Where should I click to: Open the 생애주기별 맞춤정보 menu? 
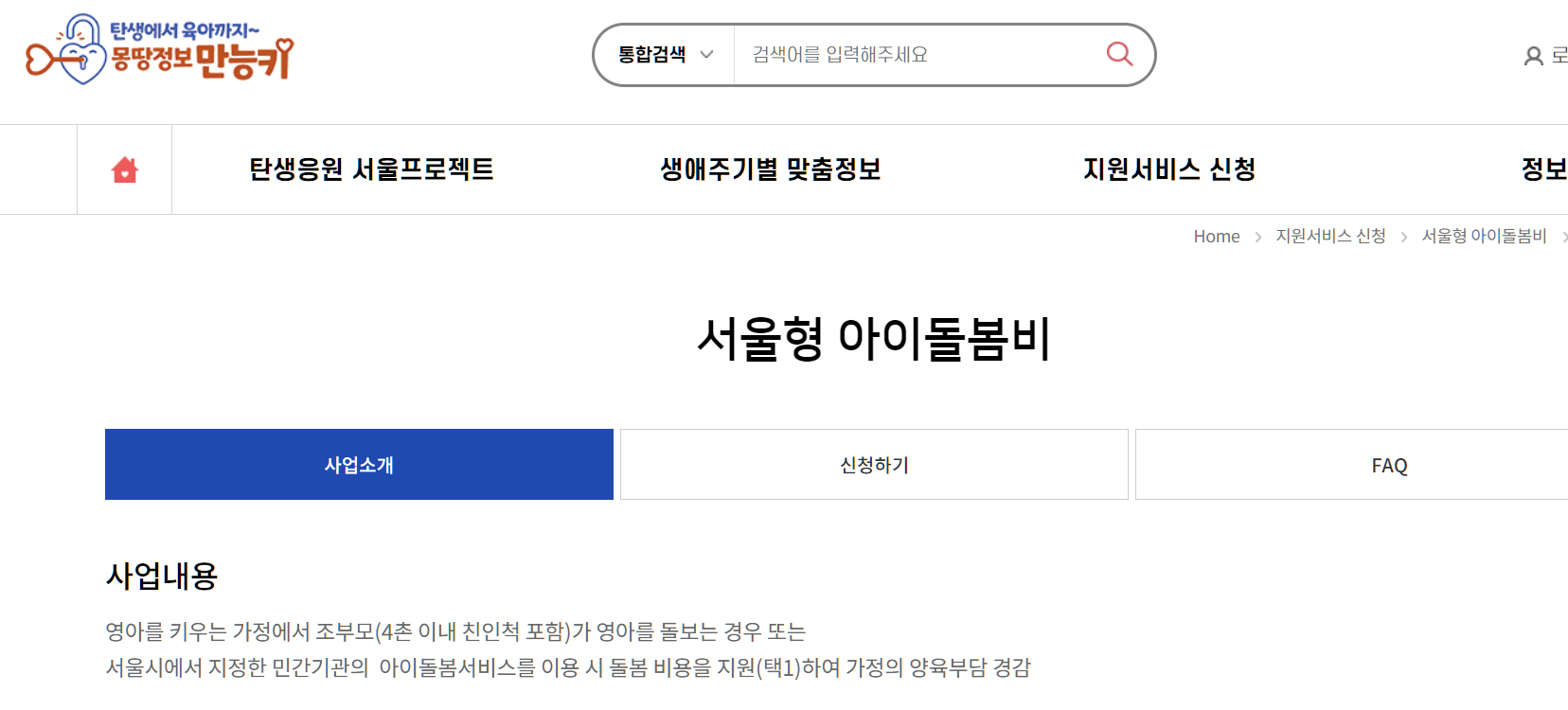coord(772,169)
